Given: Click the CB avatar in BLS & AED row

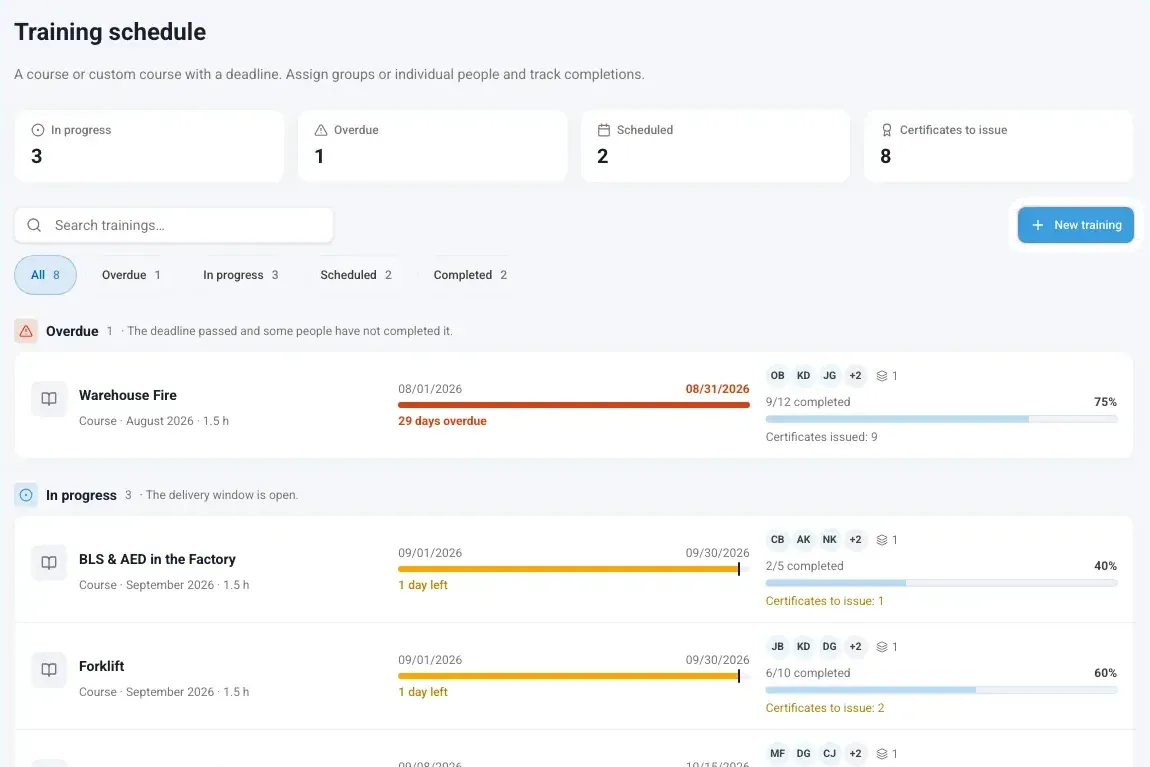Looking at the screenshot, I should click(x=777, y=540).
